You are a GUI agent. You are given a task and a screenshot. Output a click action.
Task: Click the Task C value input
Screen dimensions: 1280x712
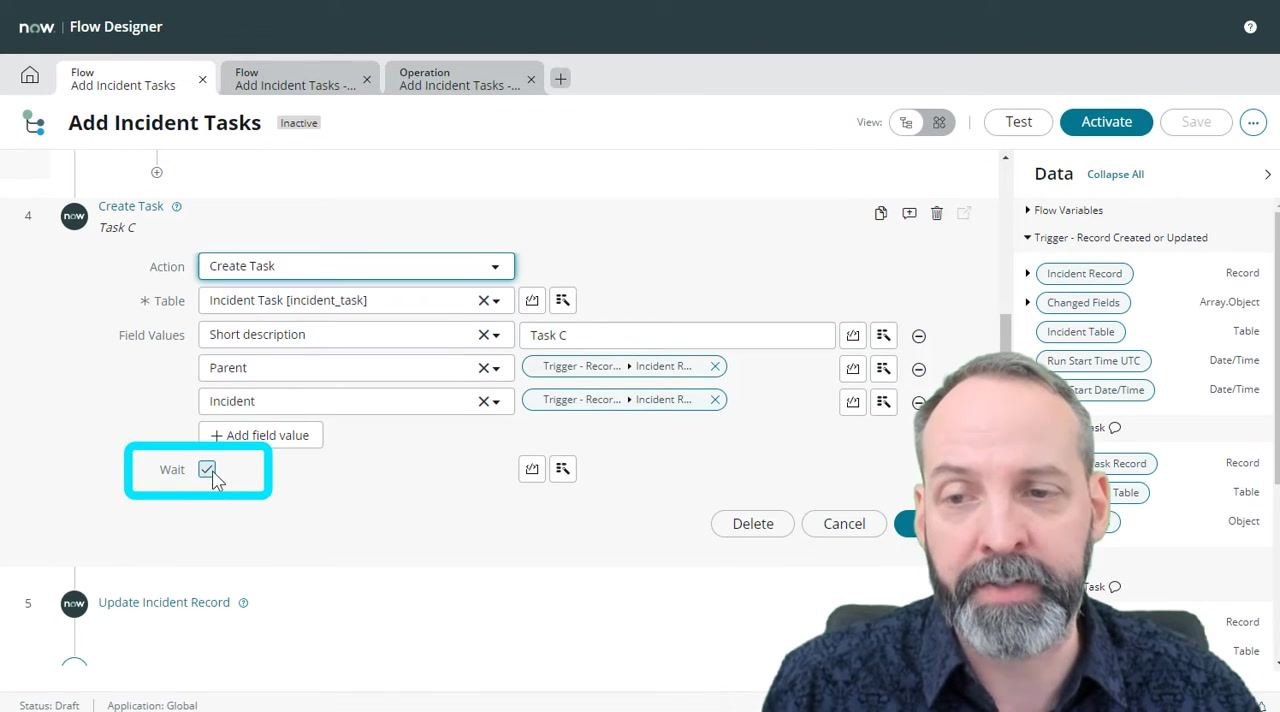click(677, 335)
